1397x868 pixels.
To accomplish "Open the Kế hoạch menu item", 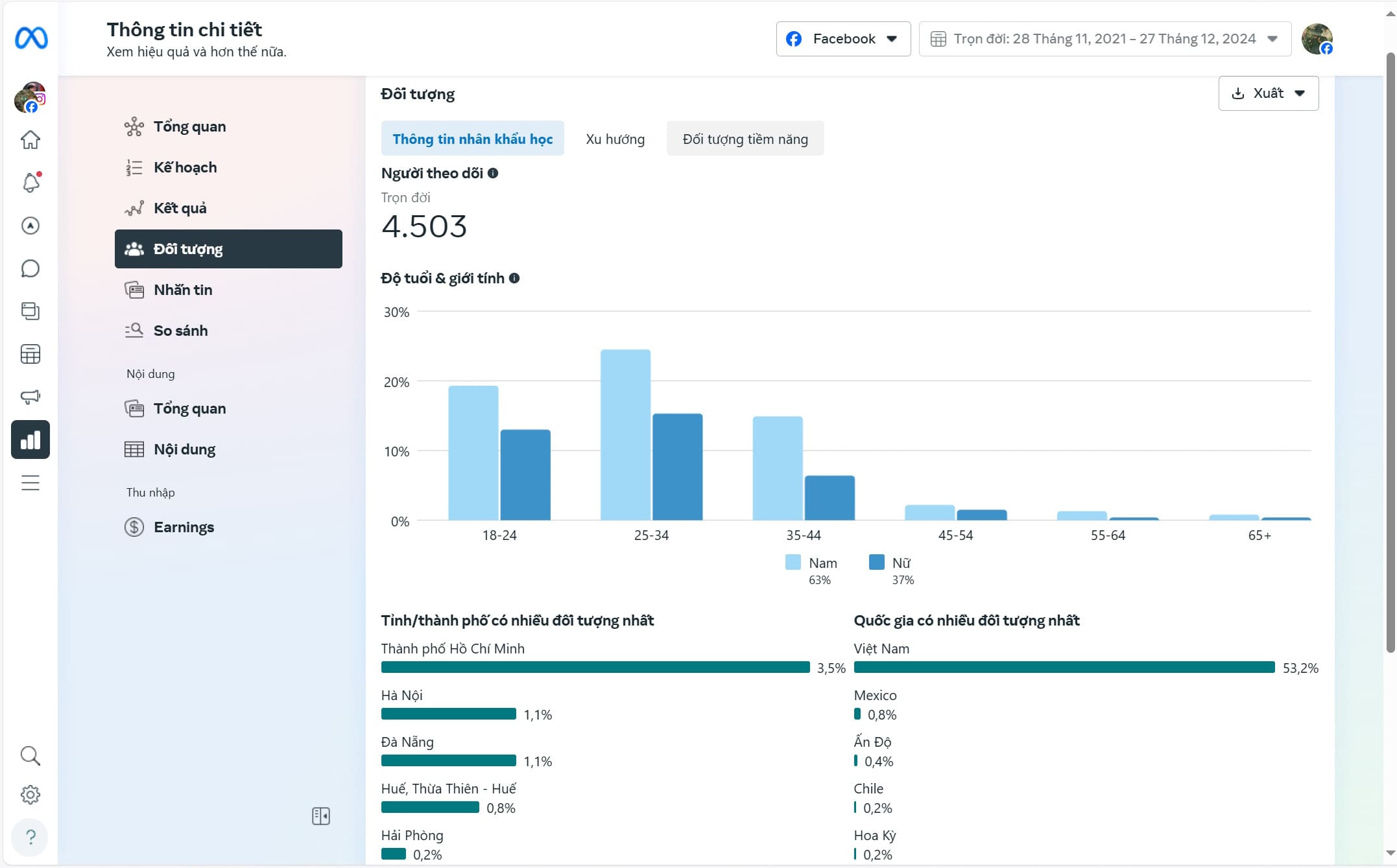I will pos(228,167).
